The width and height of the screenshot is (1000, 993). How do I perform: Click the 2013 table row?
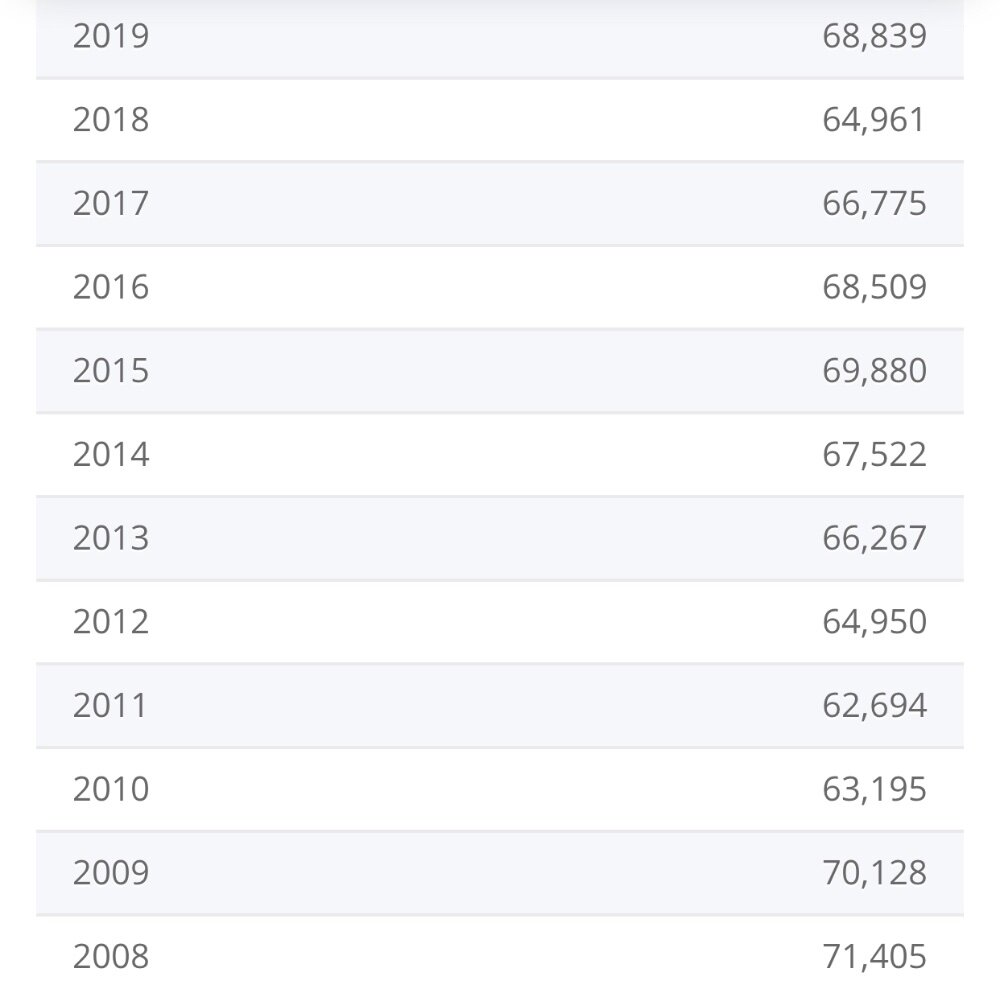point(499,538)
